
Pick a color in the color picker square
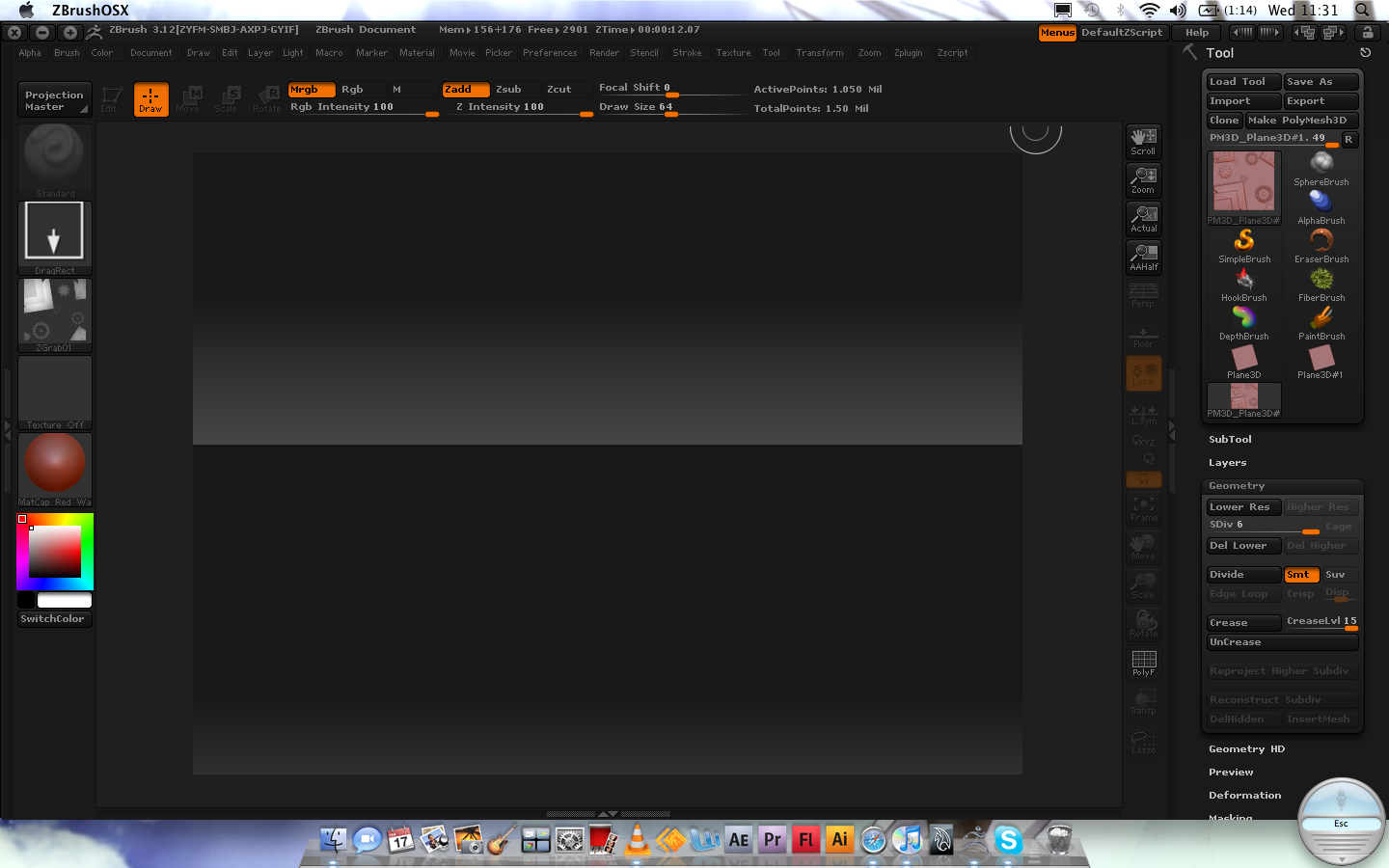(x=54, y=553)
